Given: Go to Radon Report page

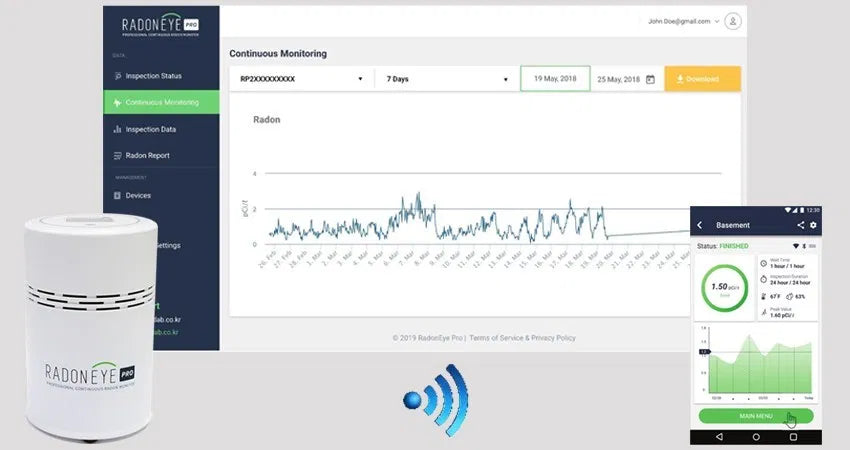Looking at the screenshot, I should [147, 156].
